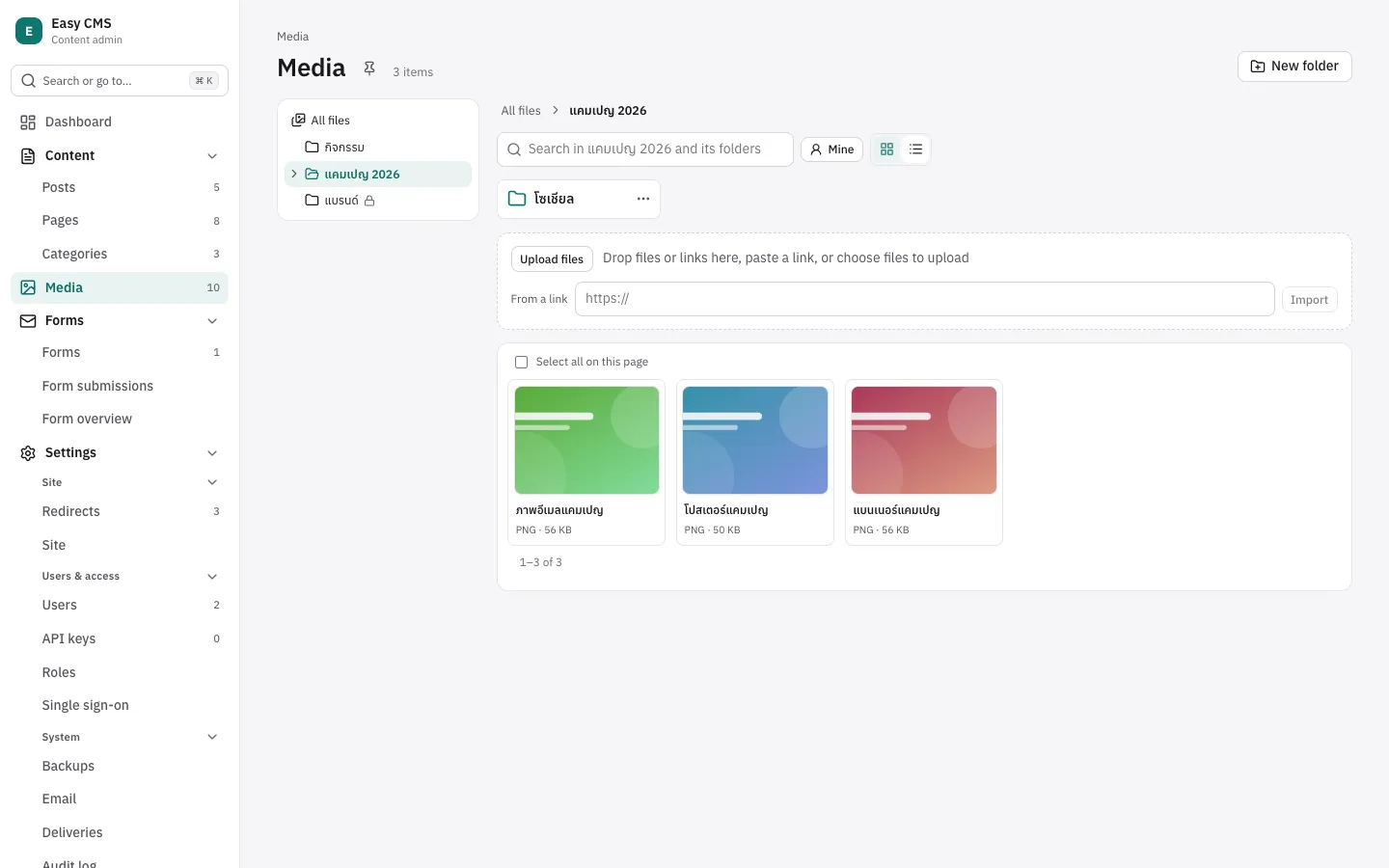Screen dimensions: 1389x868
Task: Click the pin icon next to Media title
Action: click(369, 68)
